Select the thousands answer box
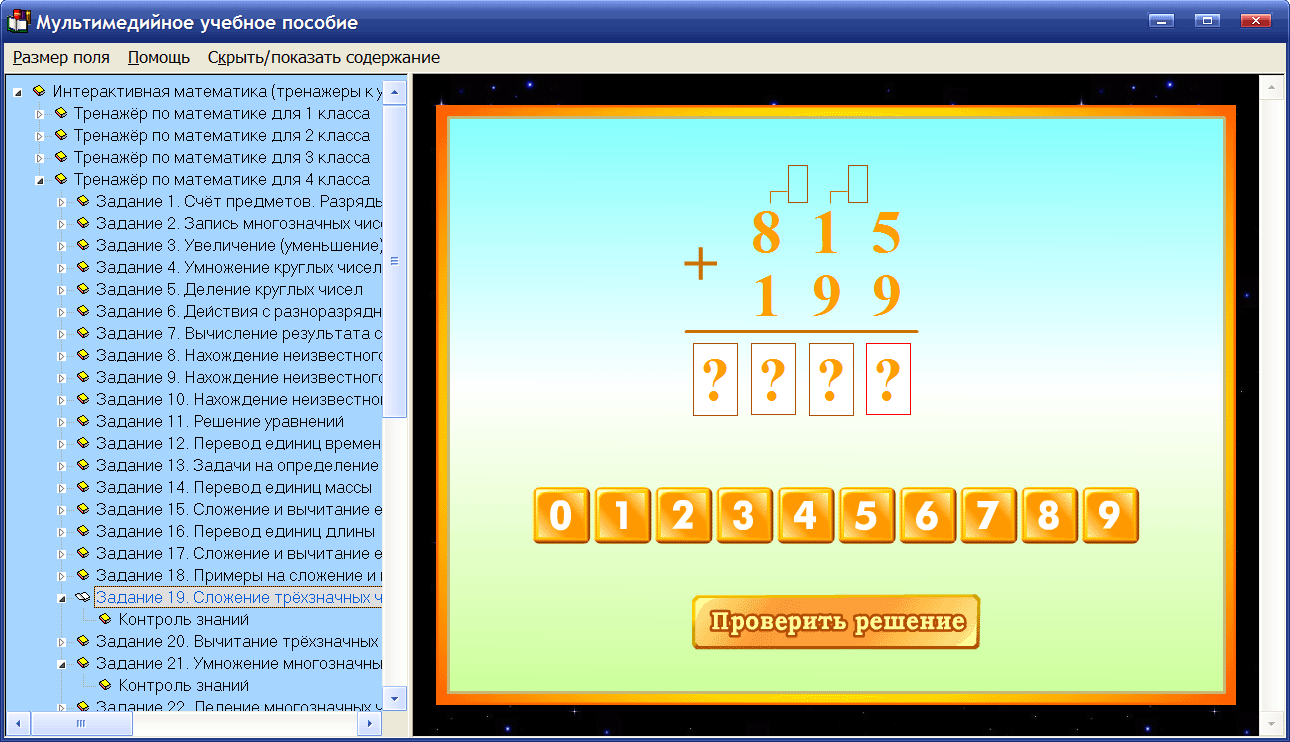1290x742 pixels. coord(715,379)
